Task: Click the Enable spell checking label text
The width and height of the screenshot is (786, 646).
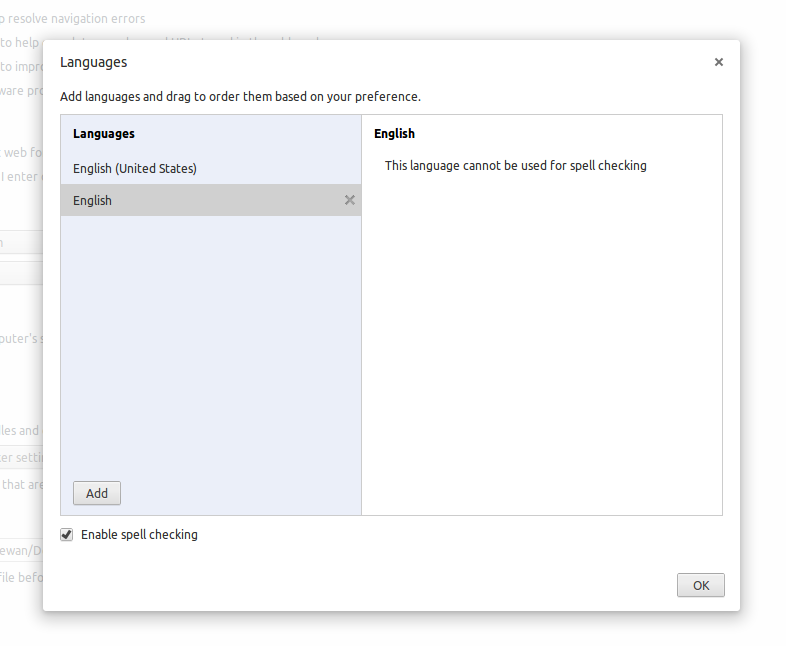Action: [139, 535]
